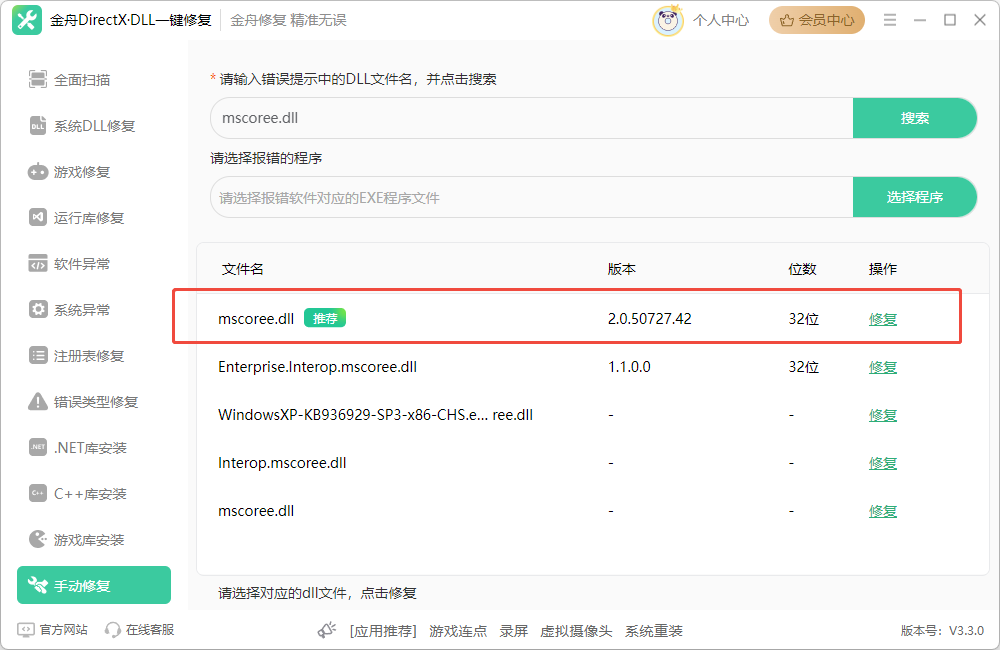
Task: Click the gear icon for 系统异常
Action: (x=38, y=309)
